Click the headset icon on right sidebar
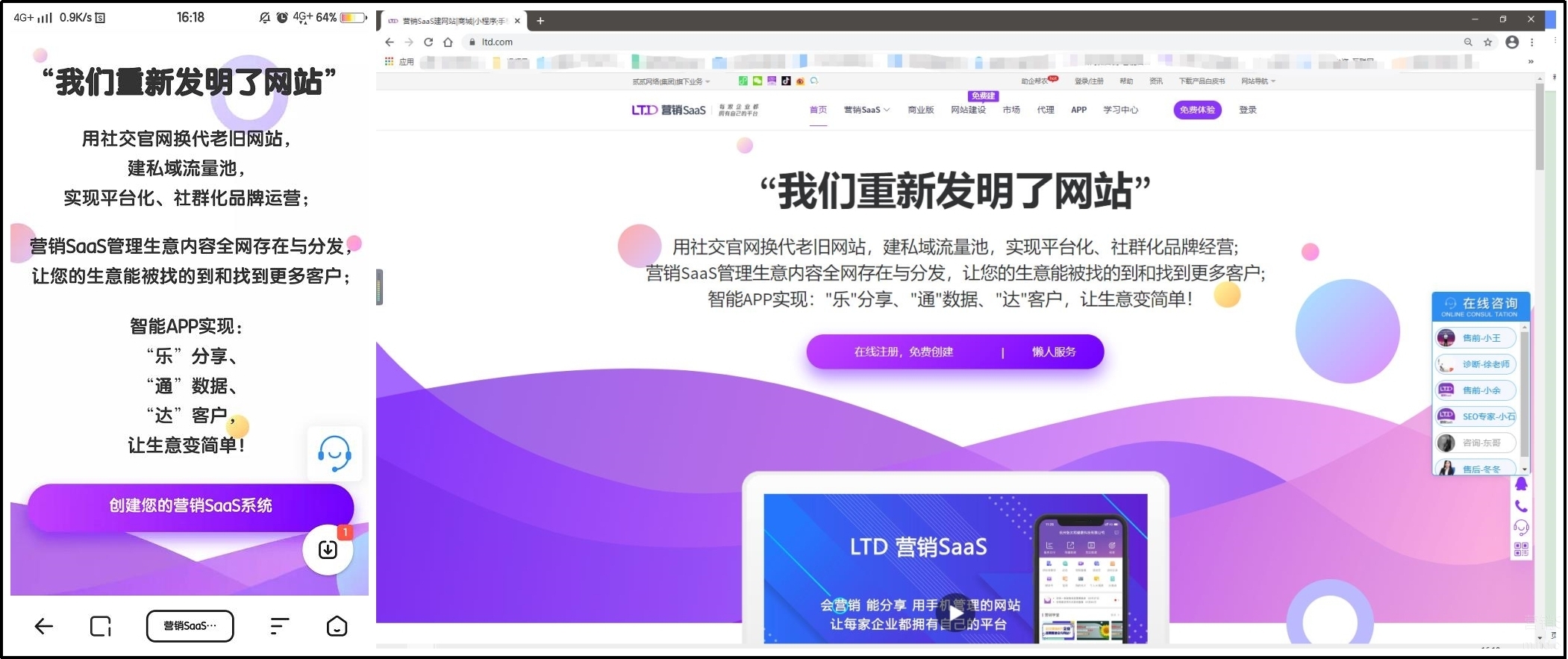This screenshot has height=659, width=1568. (1521, 528)
